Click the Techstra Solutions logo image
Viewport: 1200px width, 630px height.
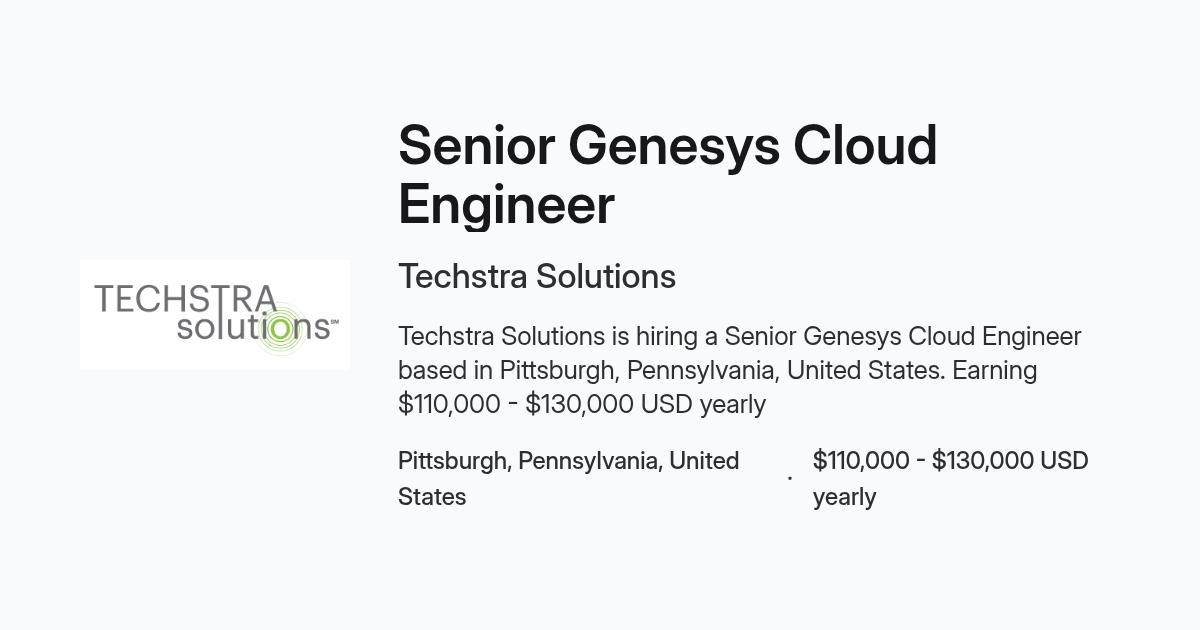pos(215,315)
